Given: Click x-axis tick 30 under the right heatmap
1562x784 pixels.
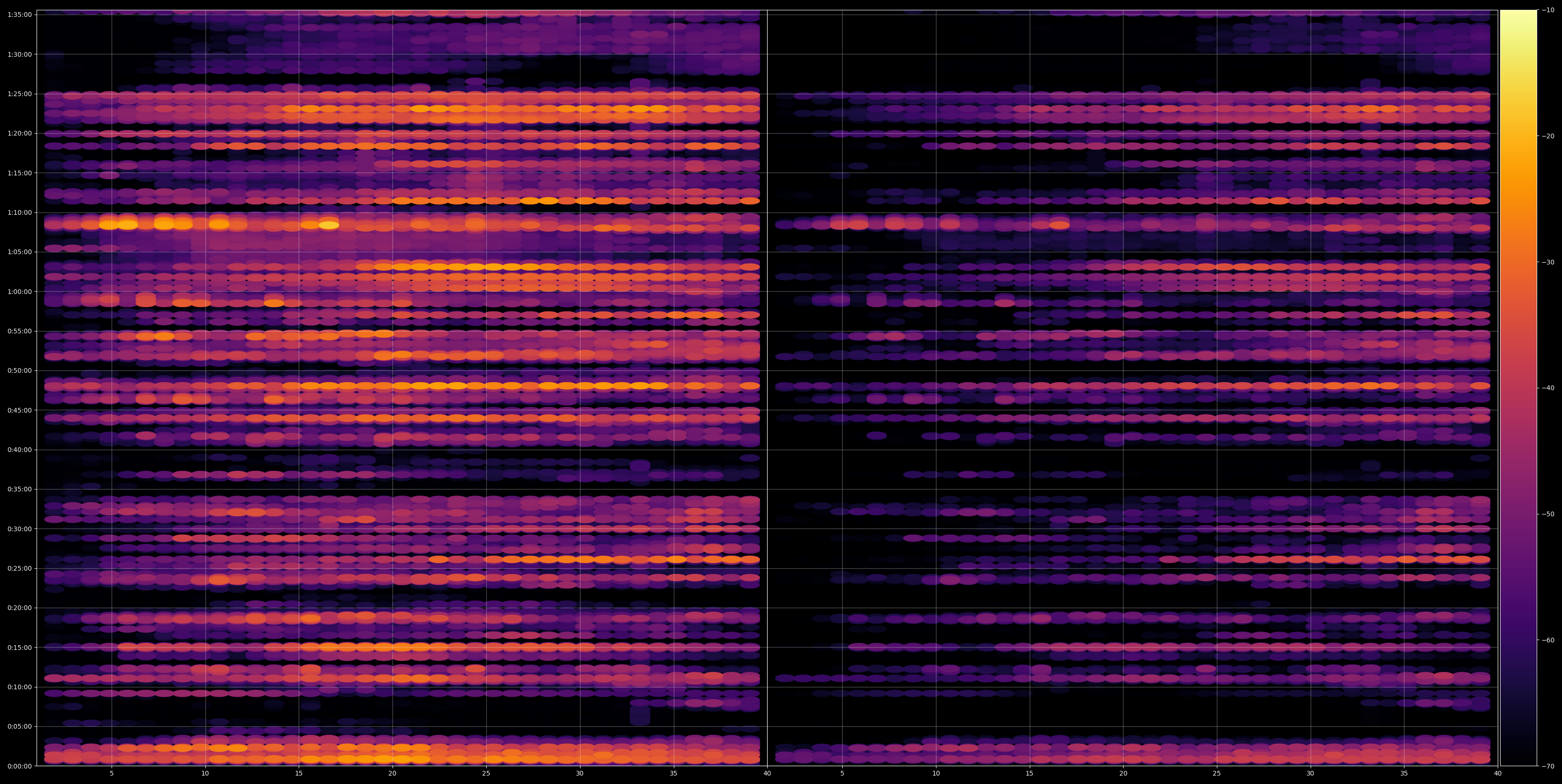Looking at the screenshot, I should (x=1310, y=773).
